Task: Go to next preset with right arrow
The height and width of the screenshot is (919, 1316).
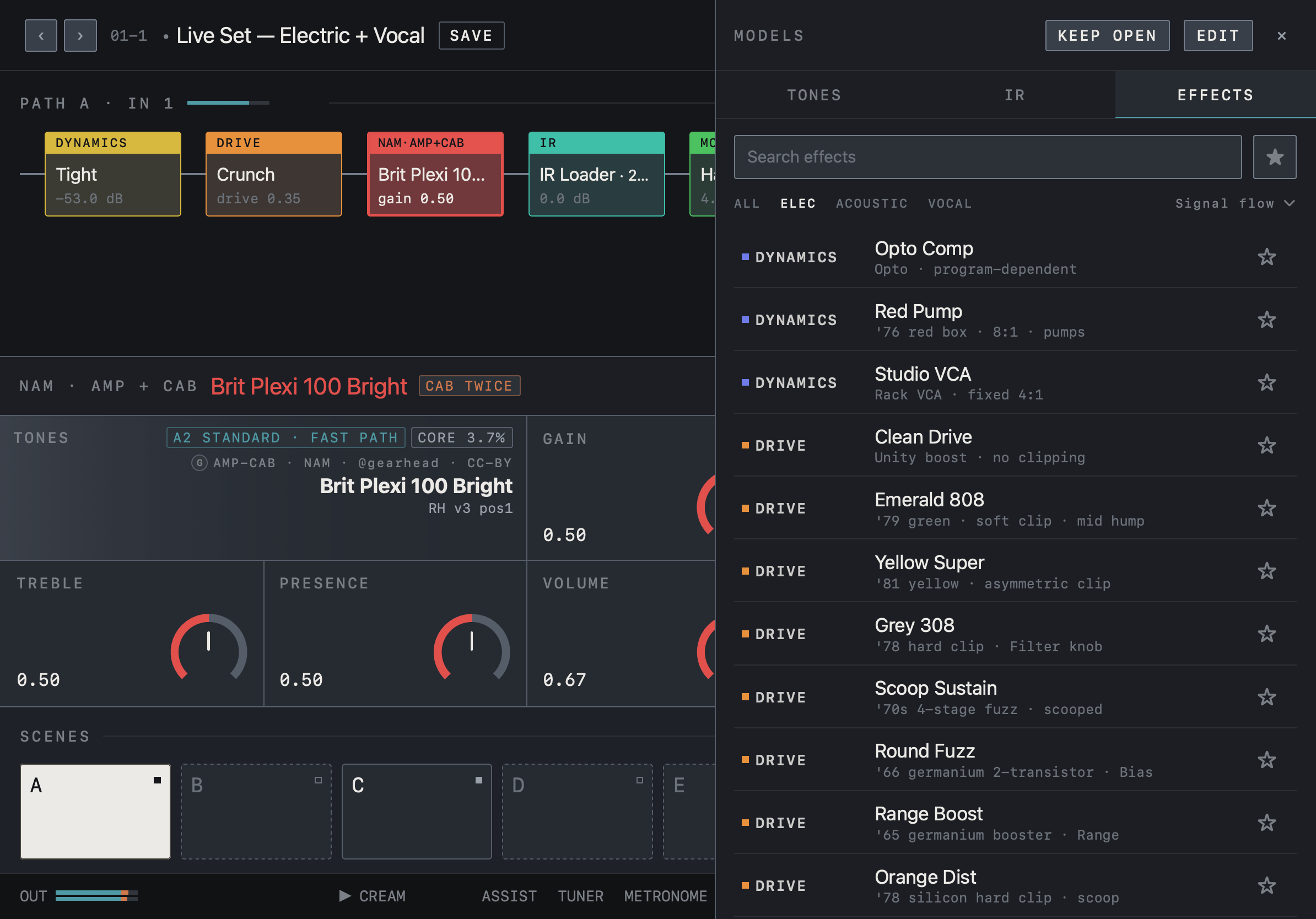Action: coord(80,35)
